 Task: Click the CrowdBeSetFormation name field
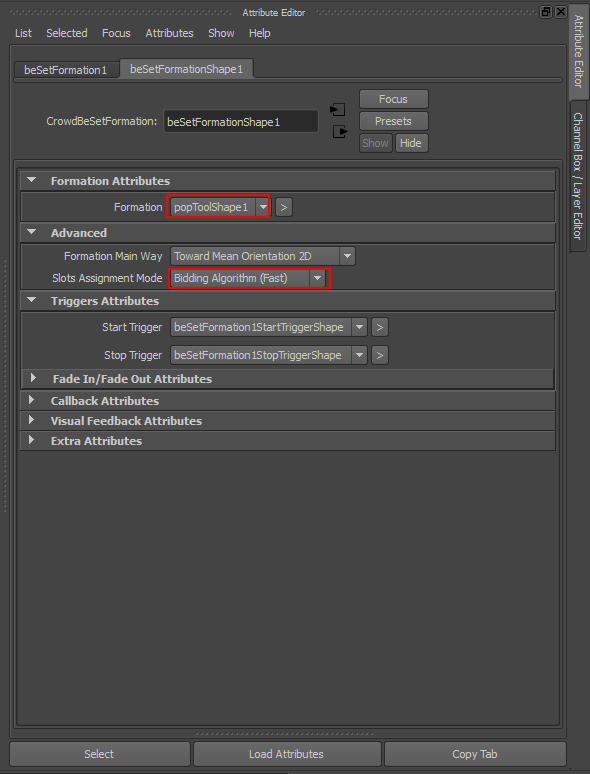pyautogui.click(x=241, y=121)
